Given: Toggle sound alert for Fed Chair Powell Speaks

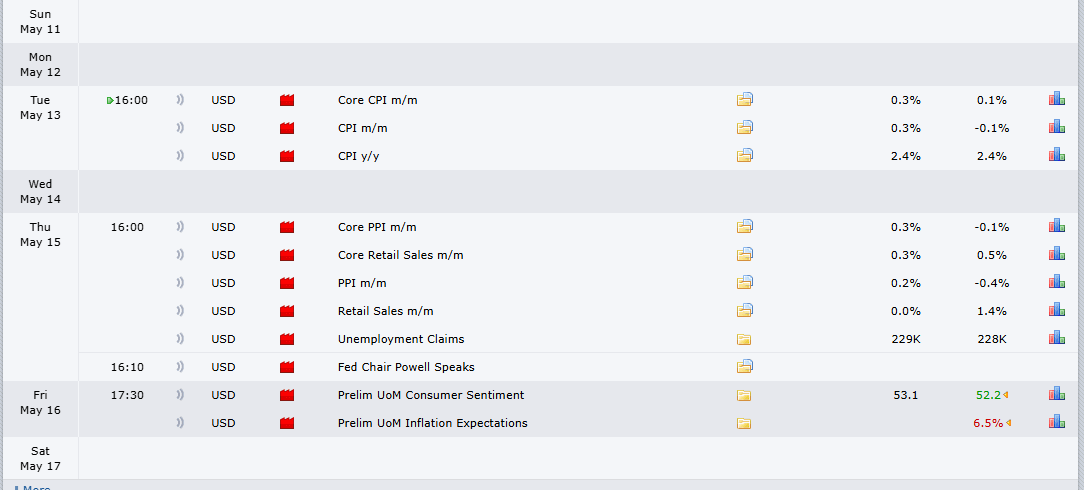Looking at the screenshot, I should (180, 367).
